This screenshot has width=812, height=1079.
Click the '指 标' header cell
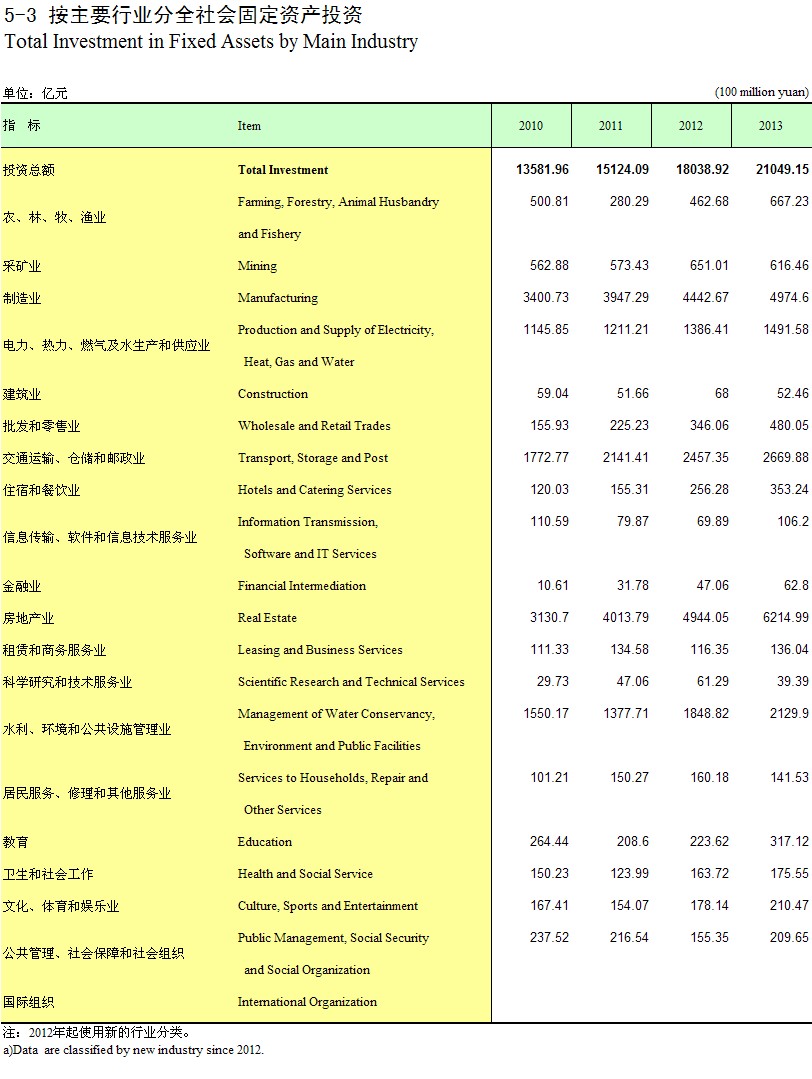coord(22,125)
